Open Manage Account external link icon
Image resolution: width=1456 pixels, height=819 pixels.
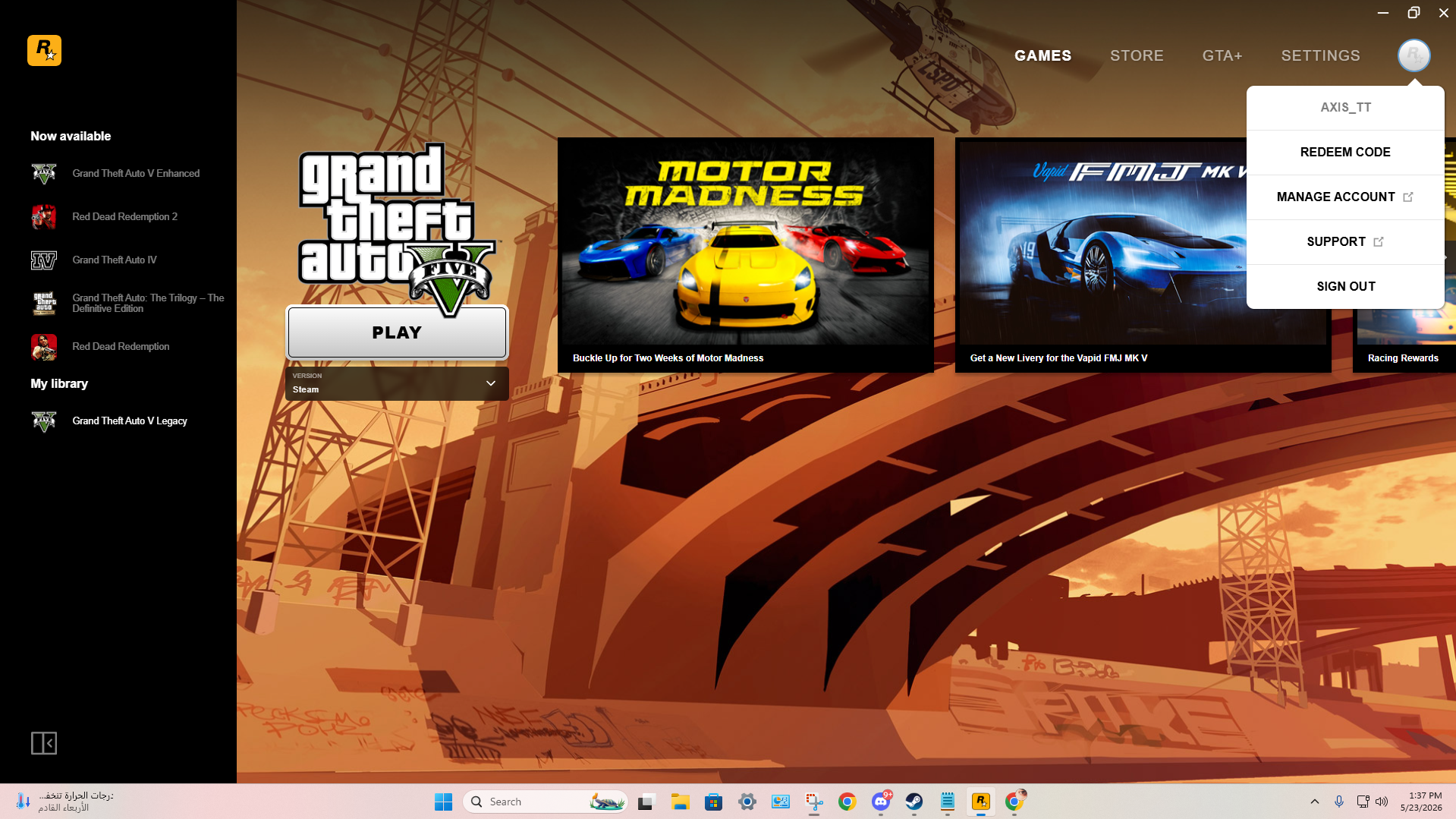click(1408, 197)
